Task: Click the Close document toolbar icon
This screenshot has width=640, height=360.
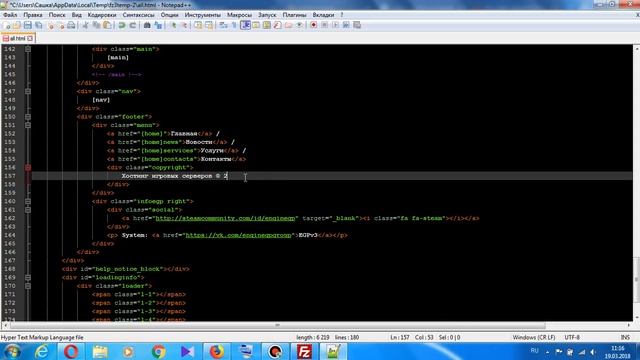Action: pos(50,25)
